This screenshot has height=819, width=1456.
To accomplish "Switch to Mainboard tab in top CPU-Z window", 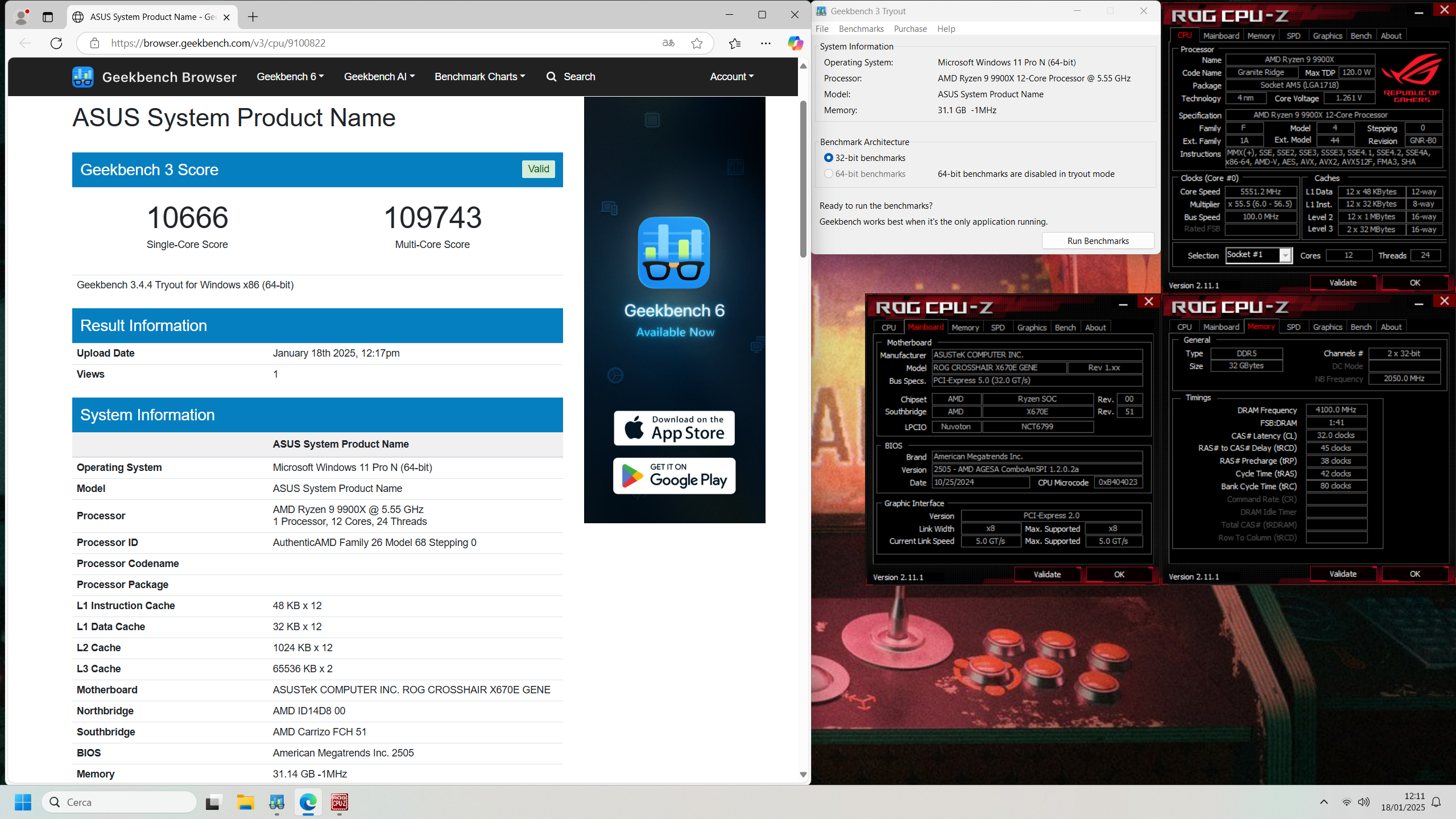I will click(x=1221, y=36).
